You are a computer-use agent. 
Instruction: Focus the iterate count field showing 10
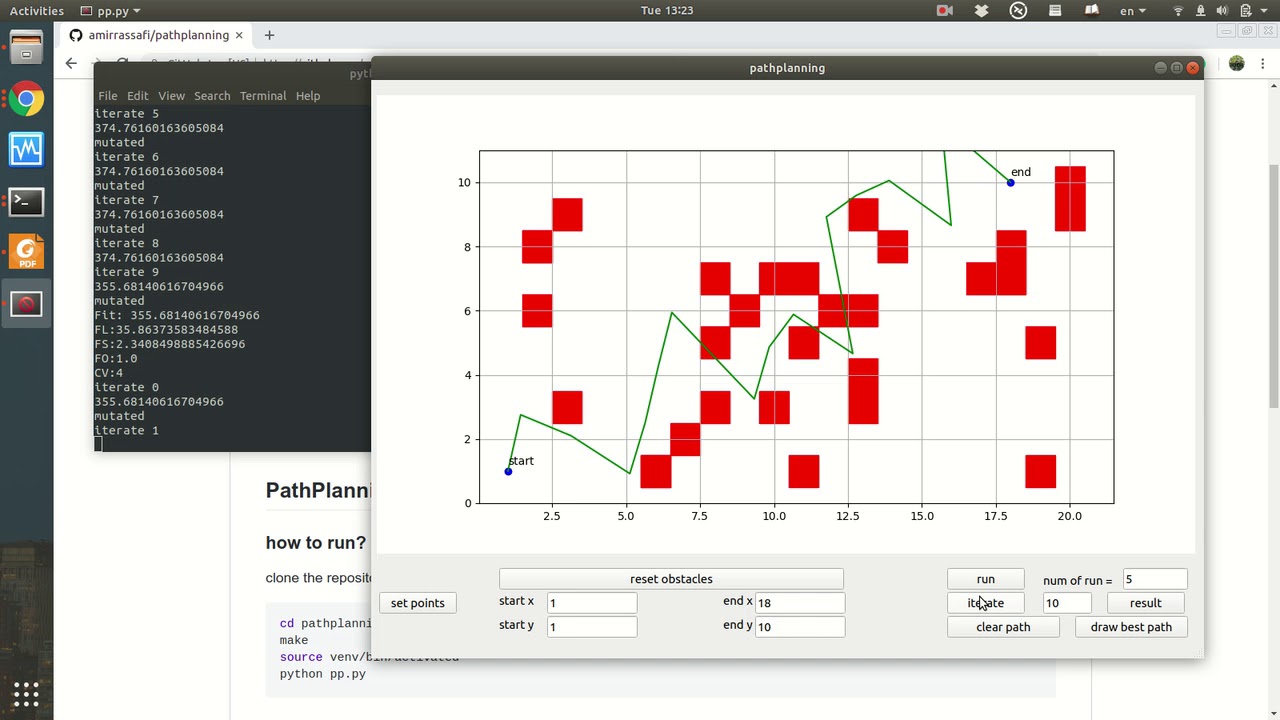[1067, 603]
